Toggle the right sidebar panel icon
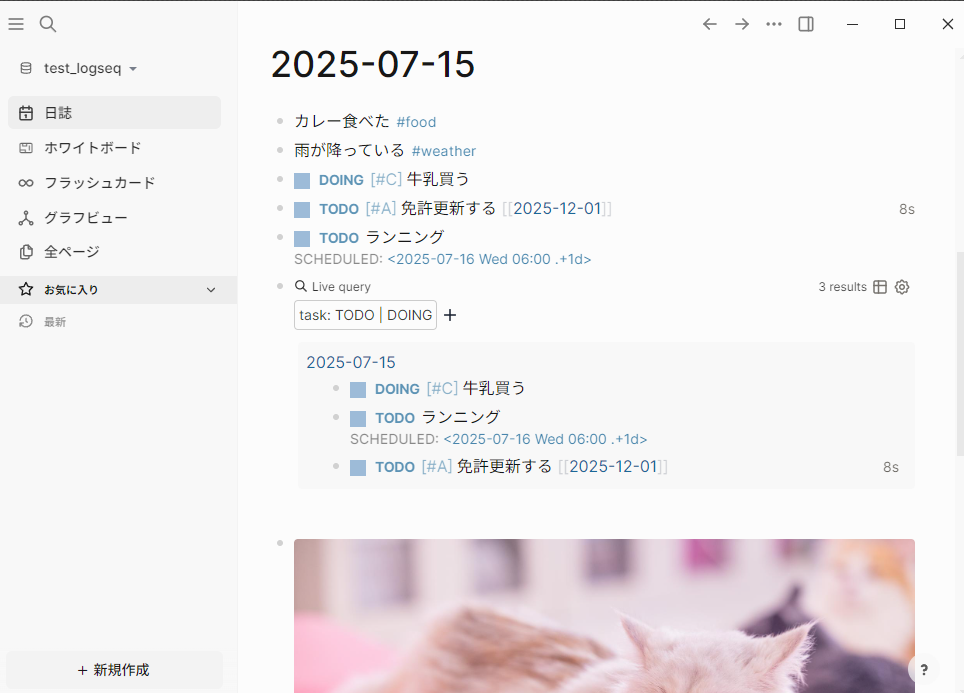The width and height of the screenshot is (964, 693). tap(806, 24)
